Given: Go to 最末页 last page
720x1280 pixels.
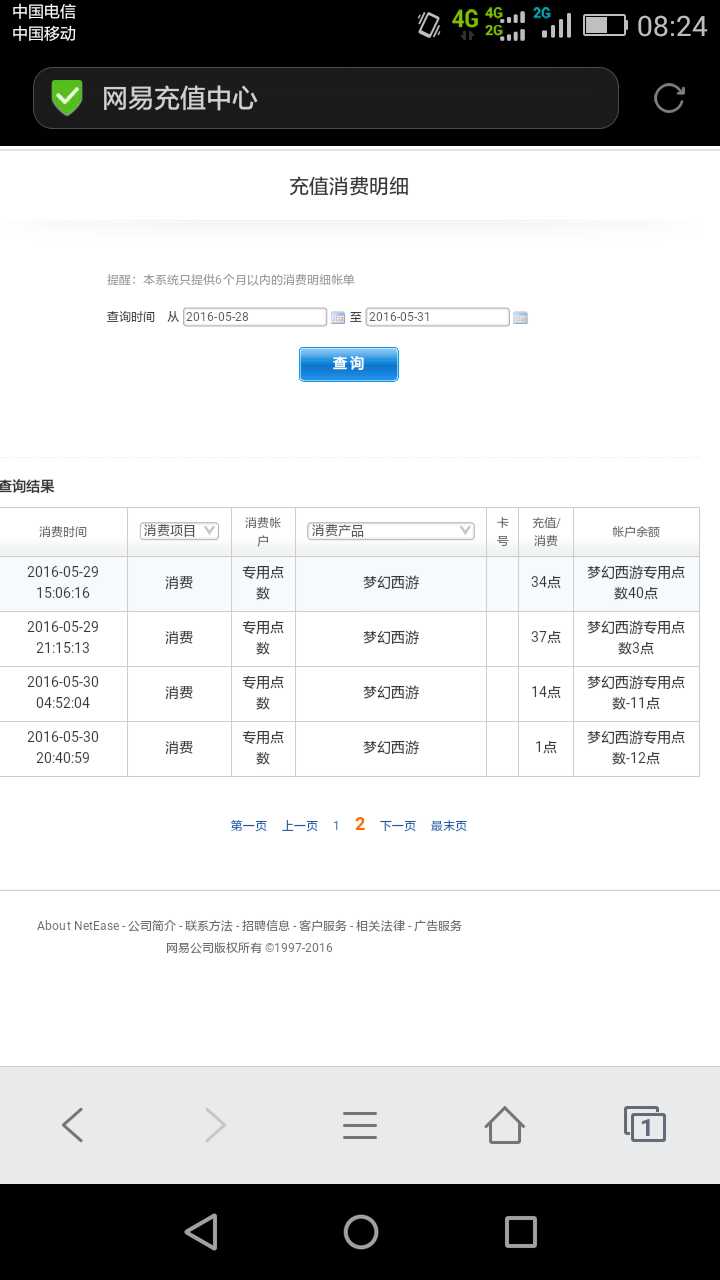Looking at the screenshot, I should 449,826.
